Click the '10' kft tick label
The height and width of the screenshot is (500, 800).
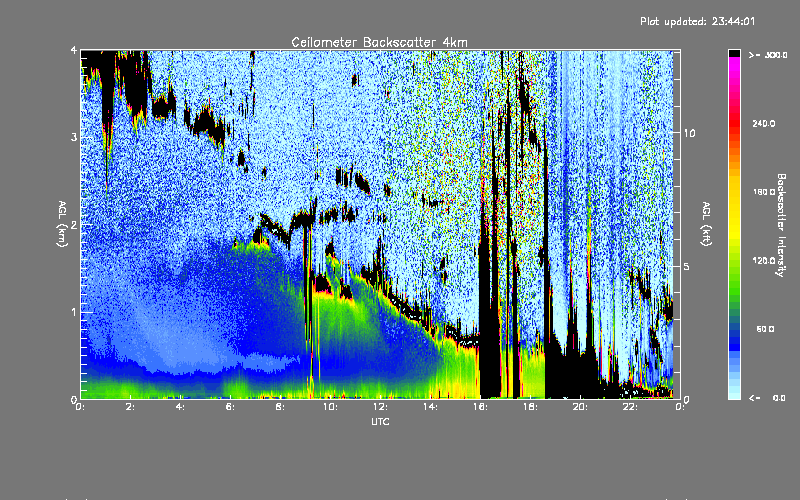coord(689,133)
